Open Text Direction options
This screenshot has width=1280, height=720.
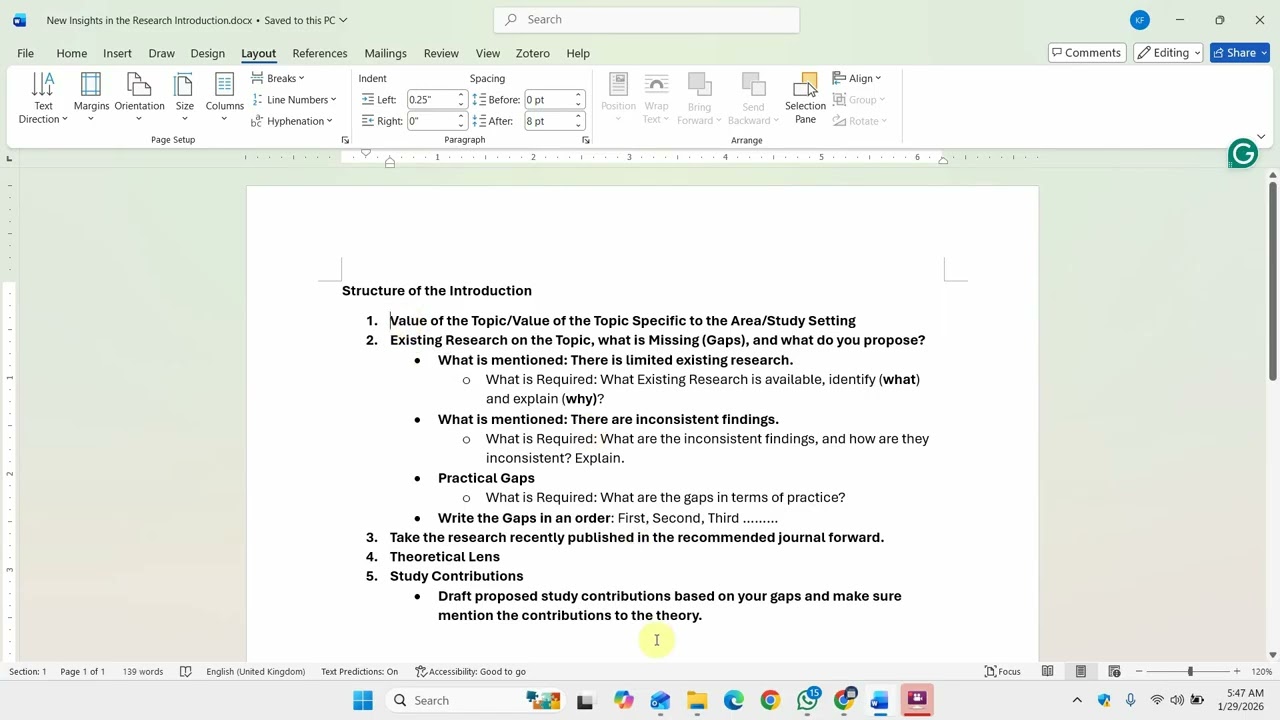[x=43, y=99]
